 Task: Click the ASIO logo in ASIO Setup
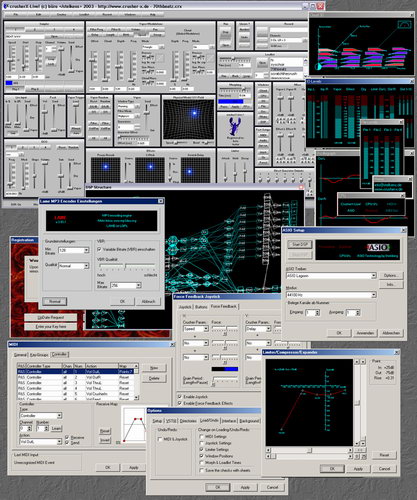click(x=378, y=247)
